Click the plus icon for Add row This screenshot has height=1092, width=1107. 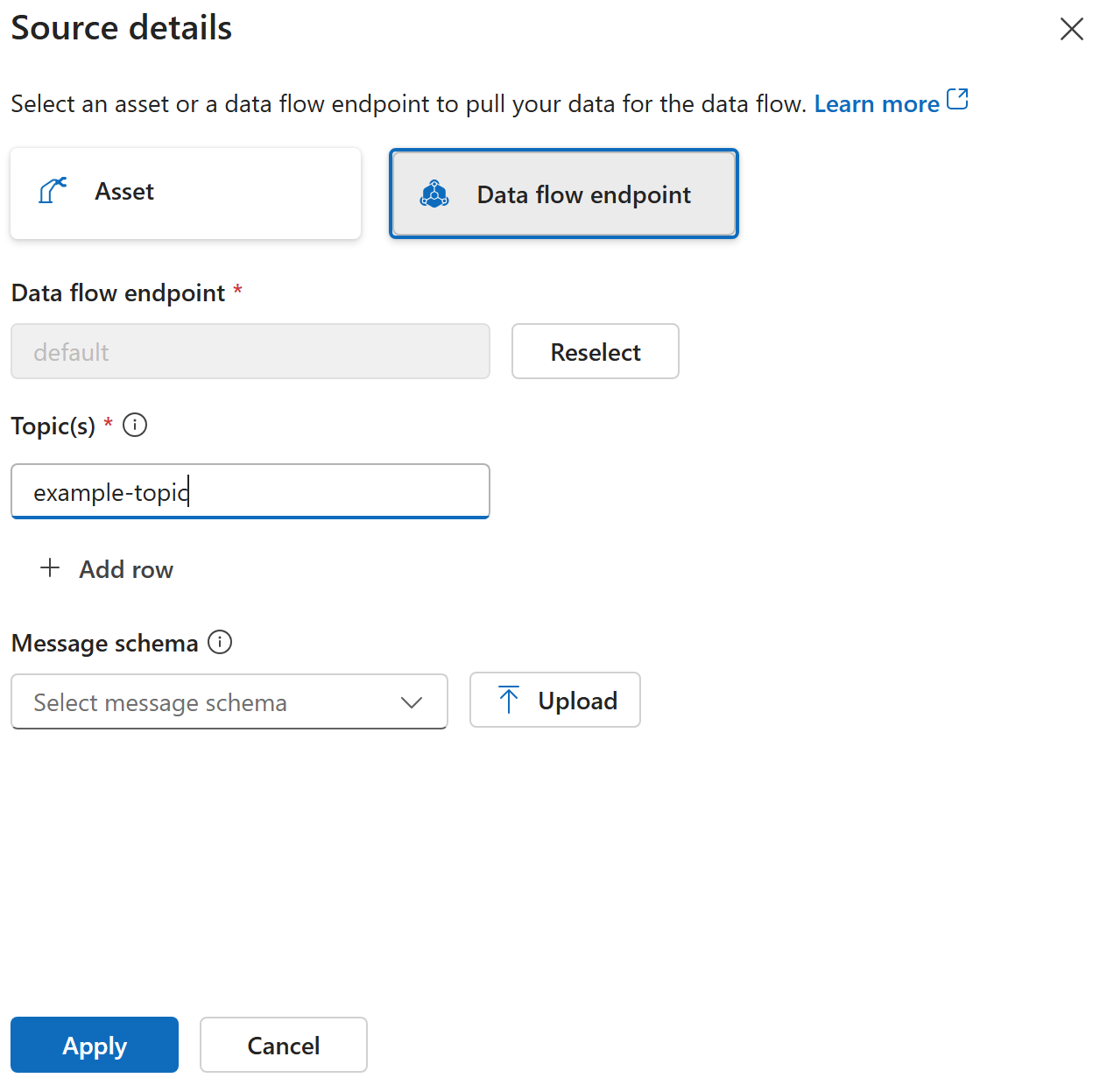point(50,568)
